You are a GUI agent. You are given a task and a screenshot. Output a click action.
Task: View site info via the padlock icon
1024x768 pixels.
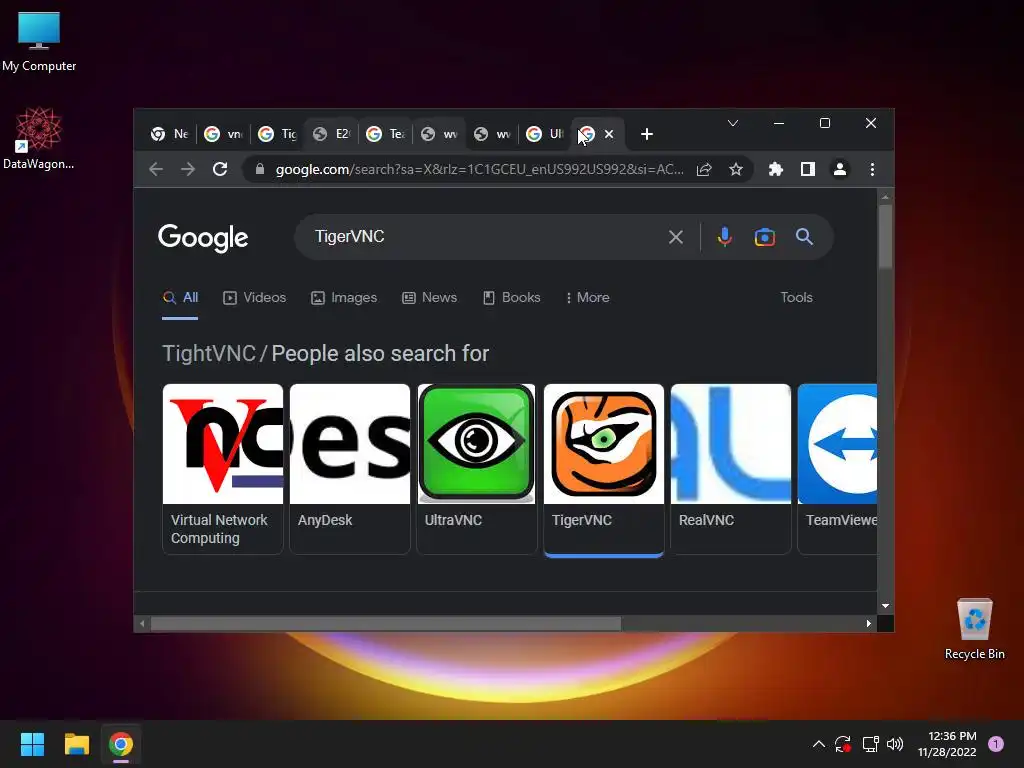click(260, 169)
